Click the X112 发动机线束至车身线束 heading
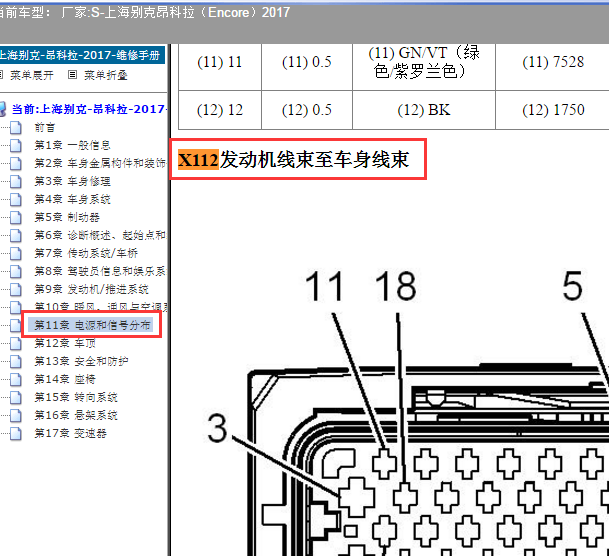Screen dimensions: 609x556 coord(293,160)
